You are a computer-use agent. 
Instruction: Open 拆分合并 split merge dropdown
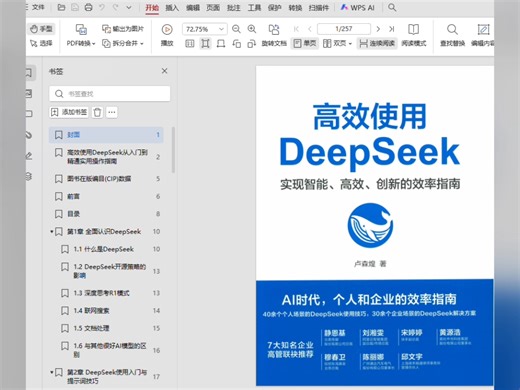tap(142, 44)
